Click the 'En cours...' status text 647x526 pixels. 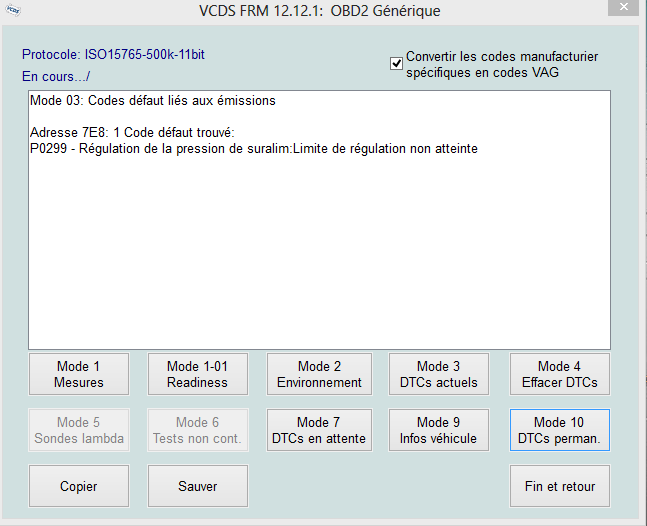56,76
